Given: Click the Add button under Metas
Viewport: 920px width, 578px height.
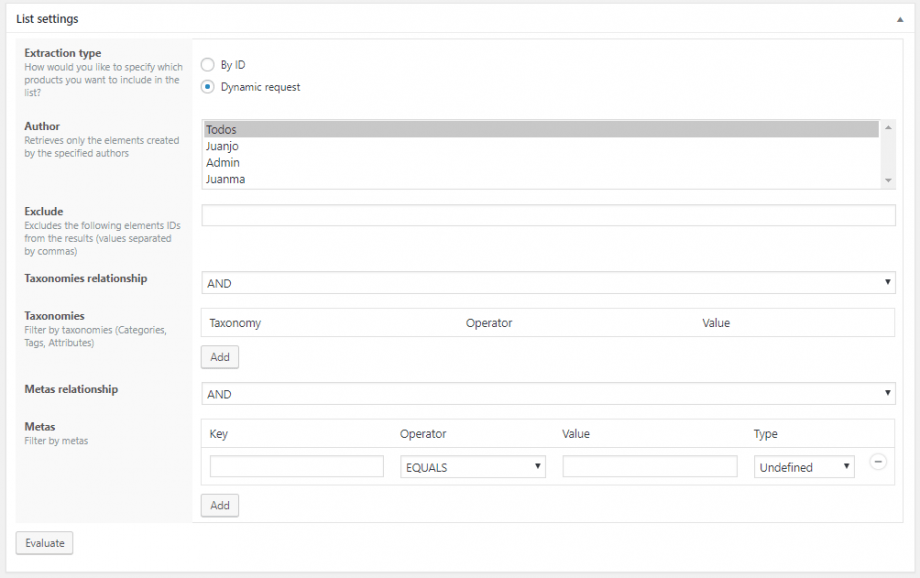Looking at the screenshot, I should 220,506.
